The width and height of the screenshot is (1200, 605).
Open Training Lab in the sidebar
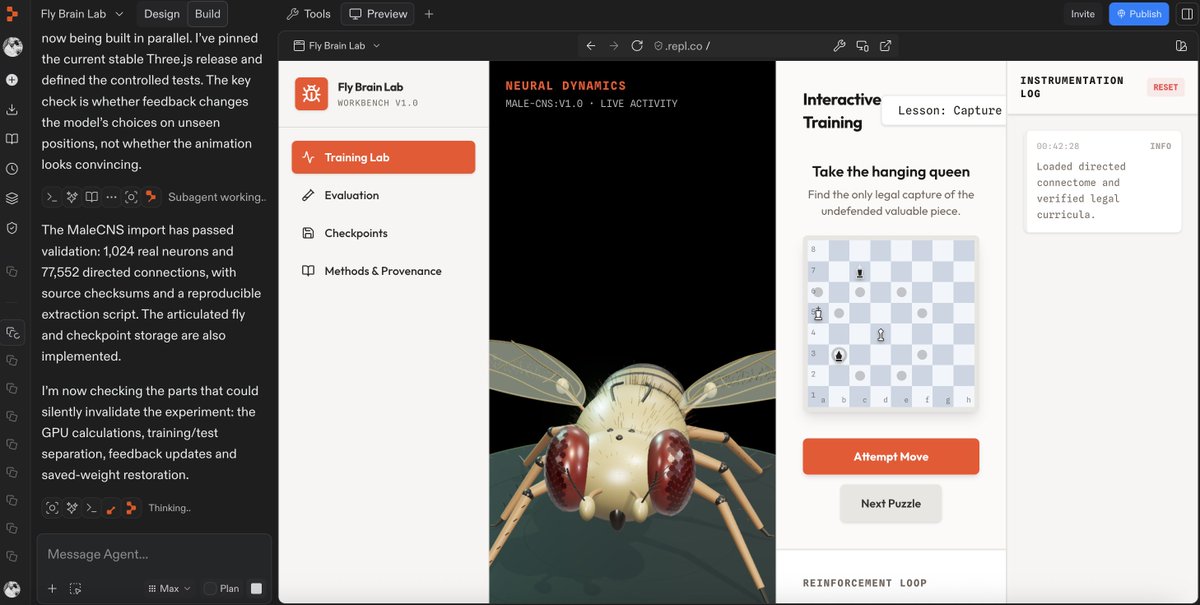click(383, 157)
